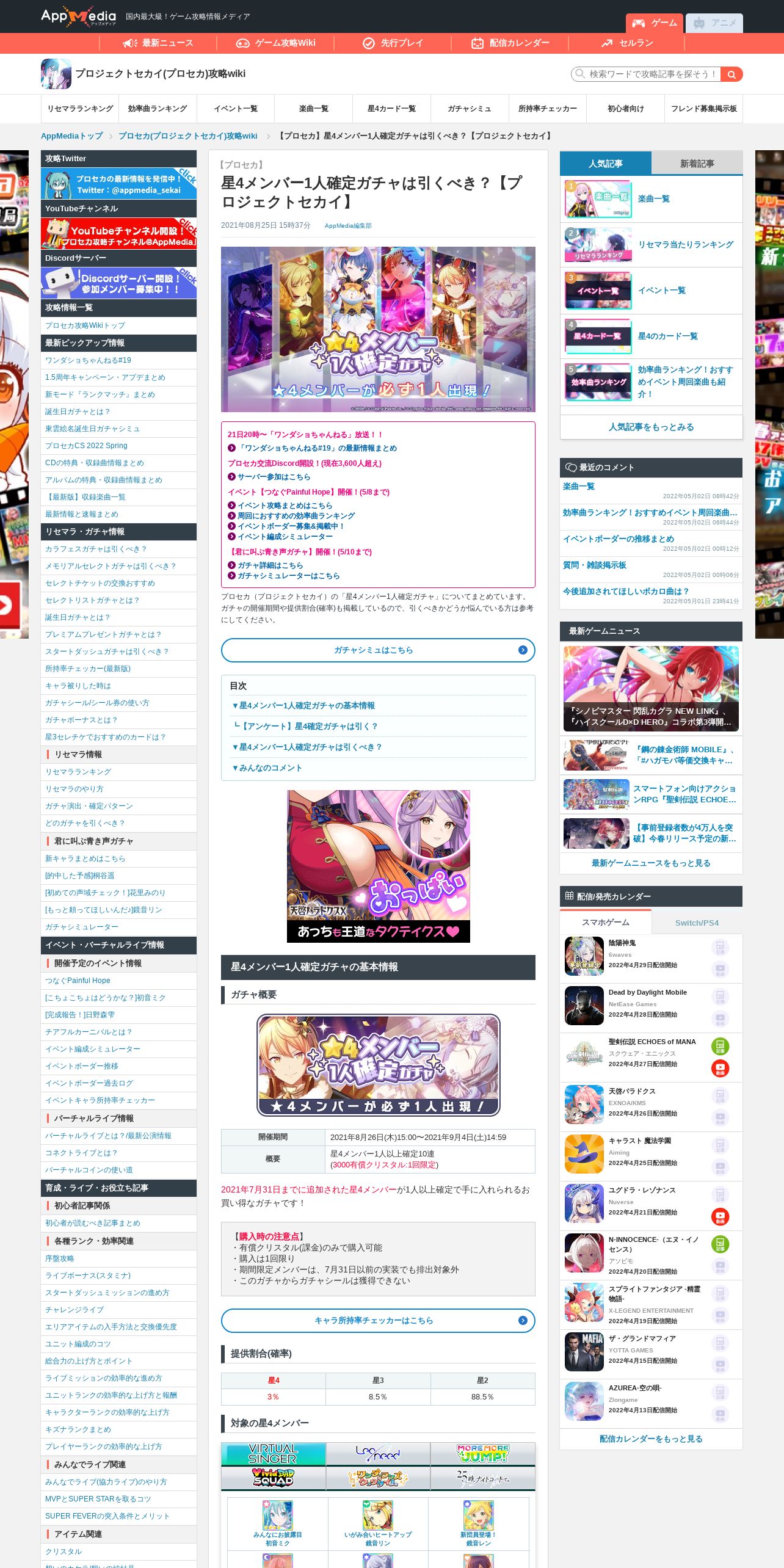784x1568 pixels.
Task: Select the 25時、ナイトコードで。 unit tab
Action: click(x=483, y=1478)
